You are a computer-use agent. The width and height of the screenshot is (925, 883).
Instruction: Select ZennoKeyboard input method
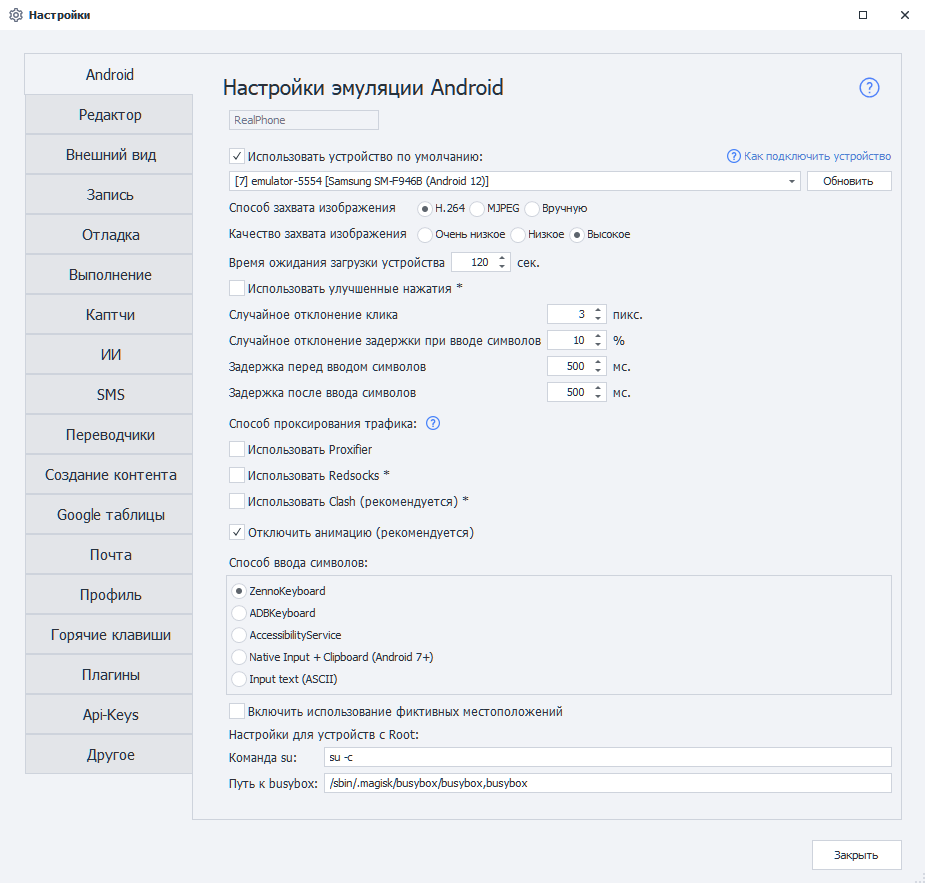click(x=239, y=591)
